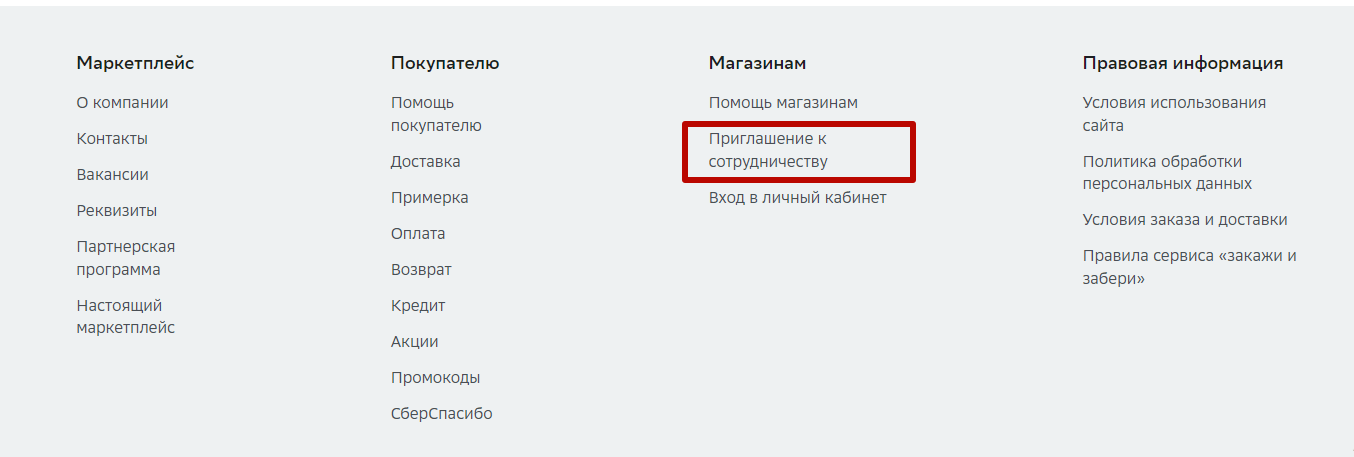Click the Примерка link
This screenshot has width=1354, height=457.
tap(430, 197)
